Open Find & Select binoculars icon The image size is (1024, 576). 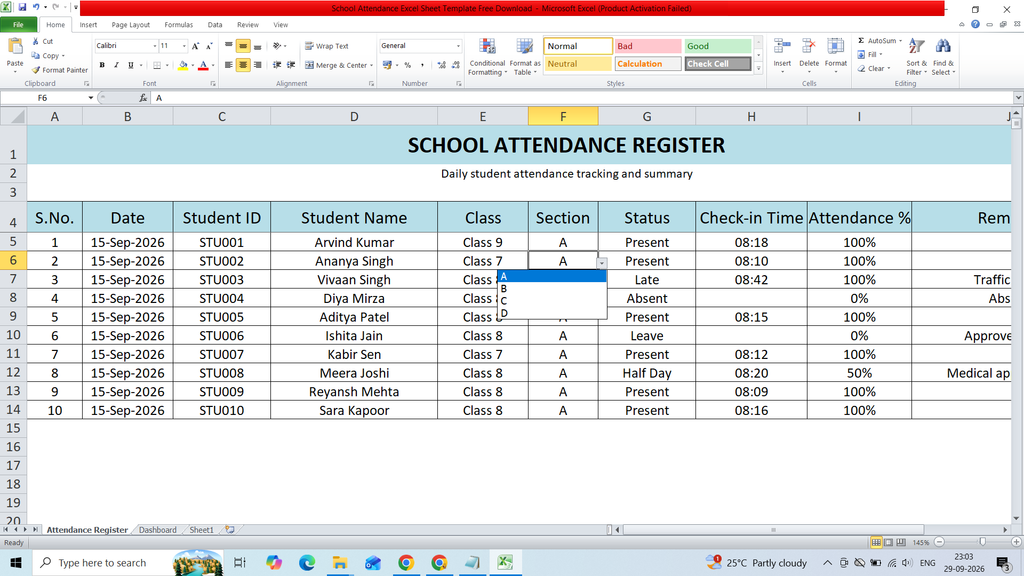click(x=943, y=48)
